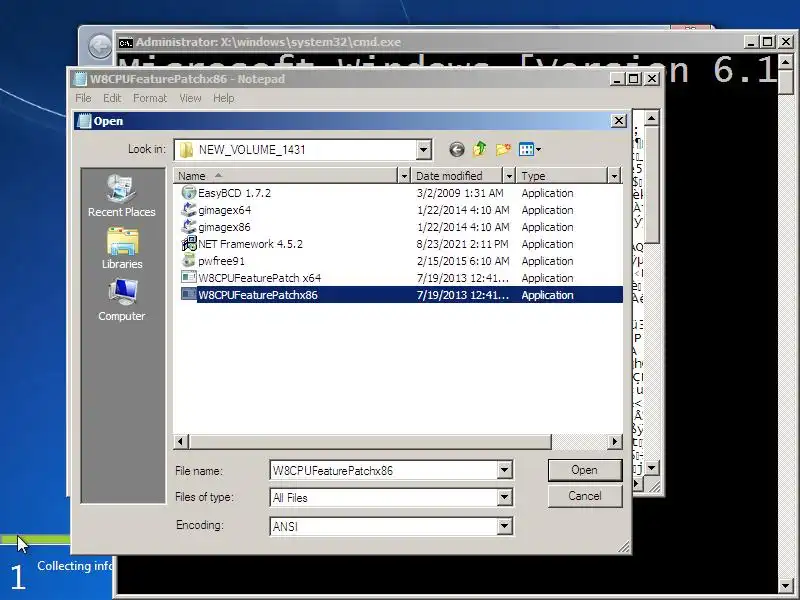Open the Notepad Edit menu
Viewport: 800px width, 600px height.
[112, 98]
